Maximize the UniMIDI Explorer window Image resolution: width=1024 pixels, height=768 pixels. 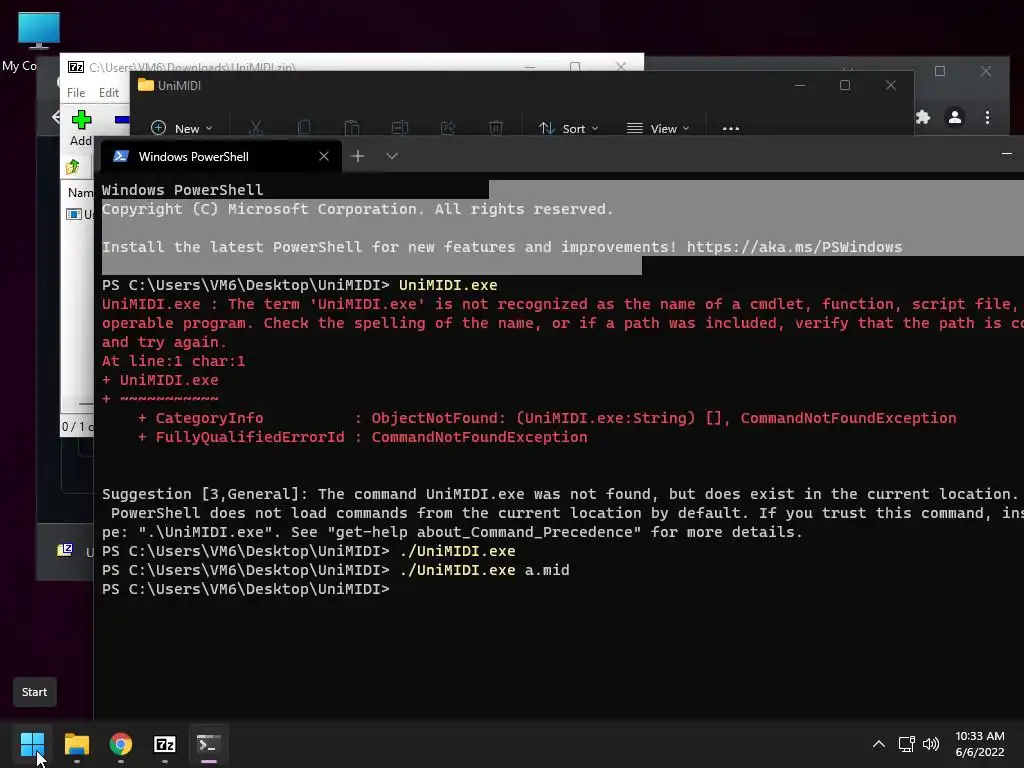[x=844, y=85]
